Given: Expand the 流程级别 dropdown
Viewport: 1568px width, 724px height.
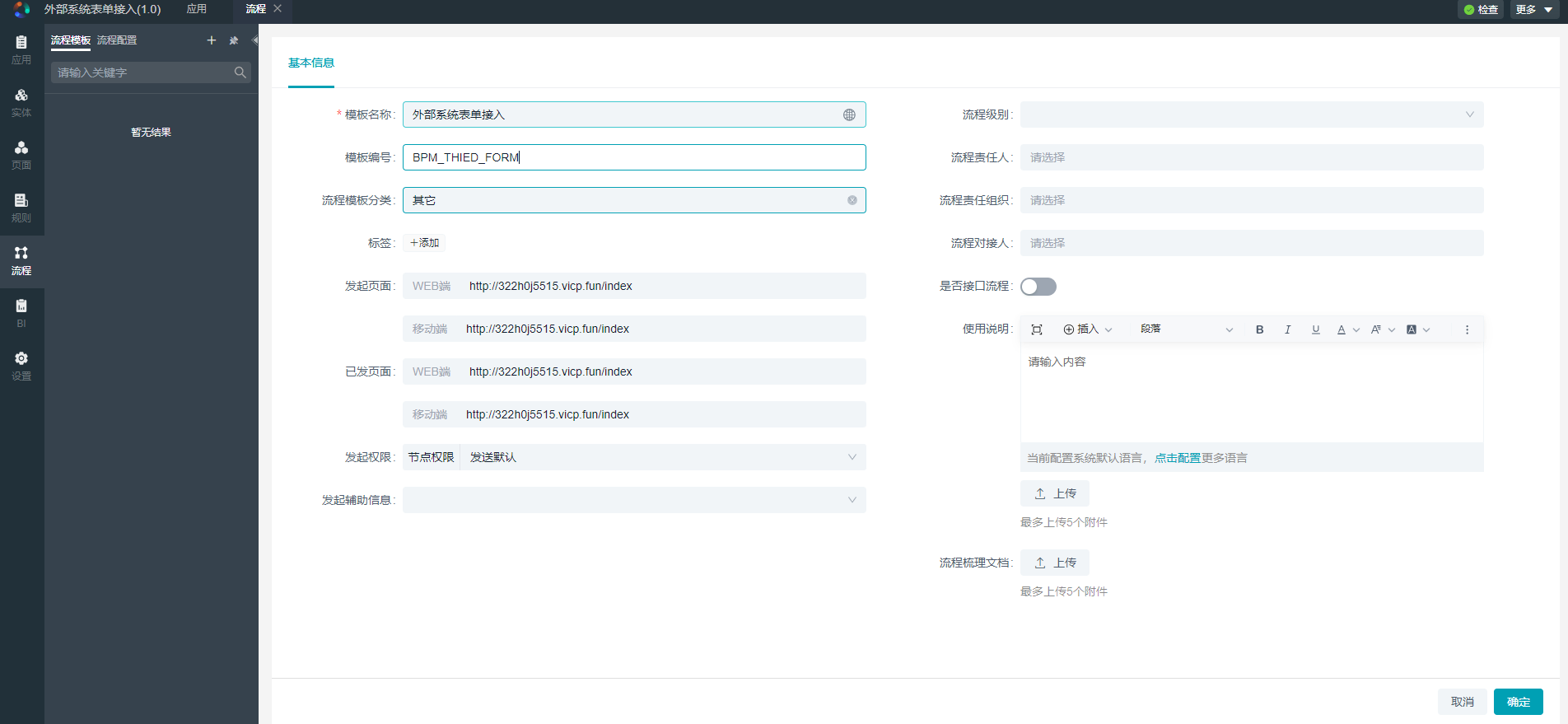Looking at the screenshot, I should (x=1251, y=114).
